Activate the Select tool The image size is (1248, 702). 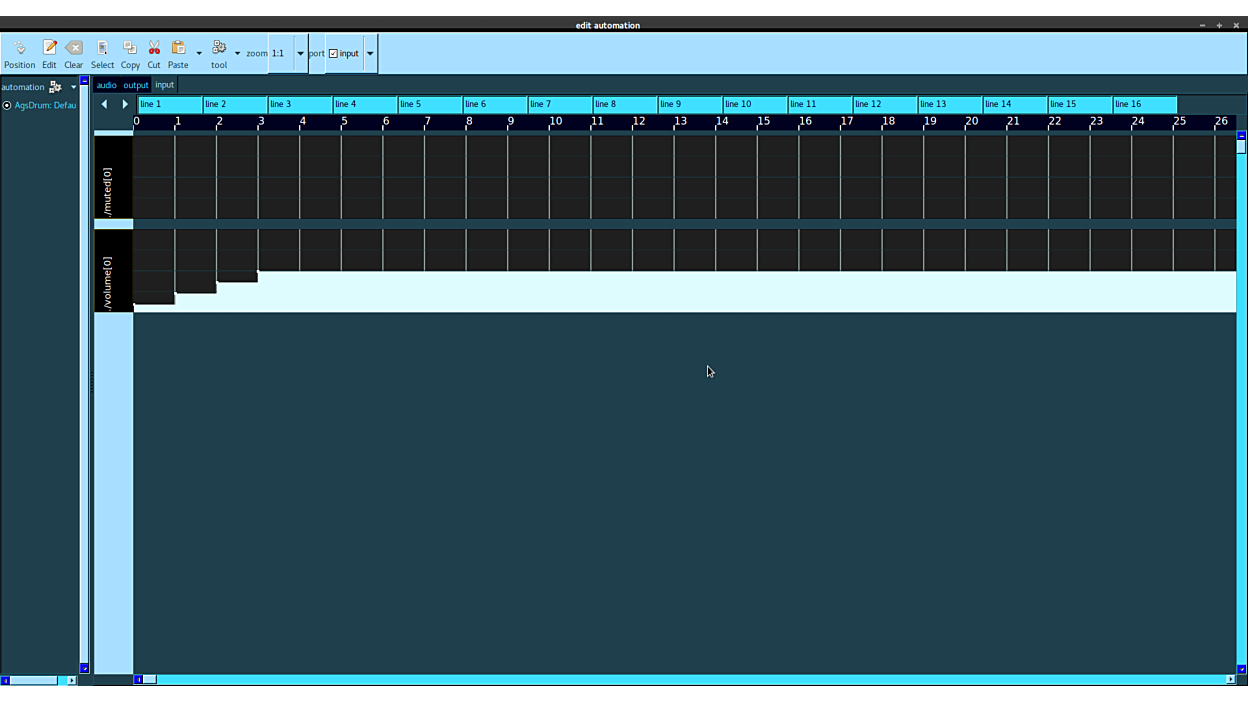point(102,54)
